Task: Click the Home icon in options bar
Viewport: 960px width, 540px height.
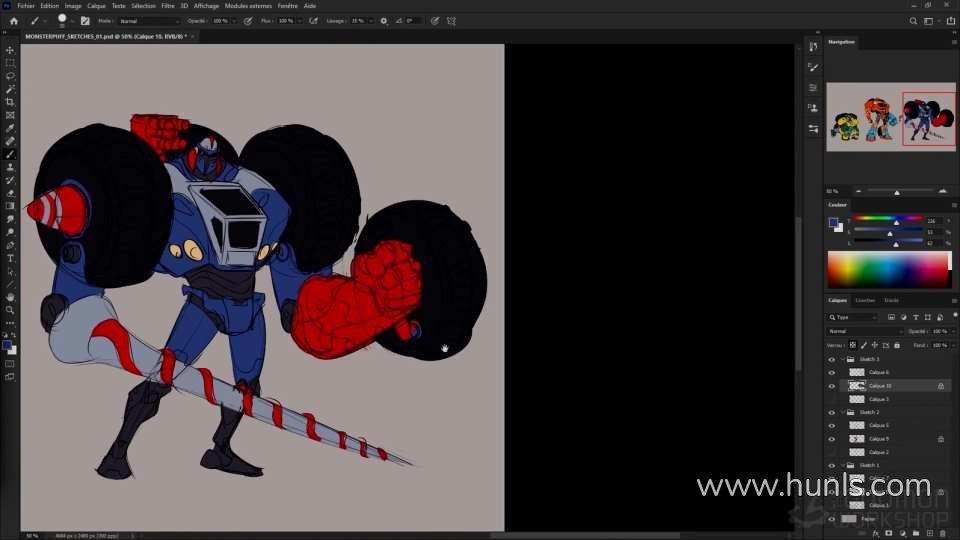Action: [x=13, y=21]
